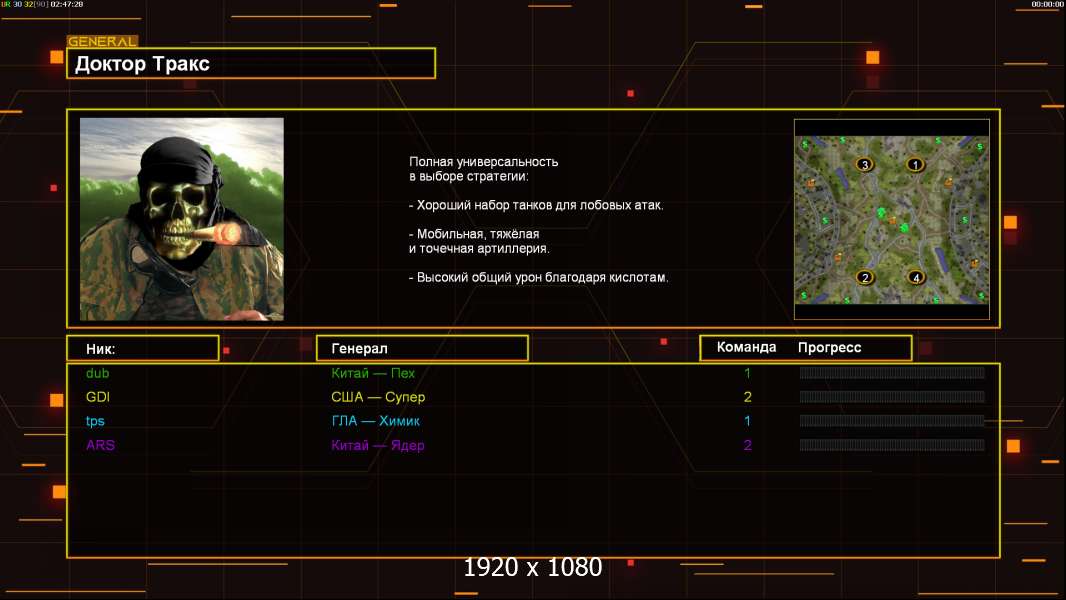Click the skull-faced general portrait
1066x600 pixels.
pos(182,219)
